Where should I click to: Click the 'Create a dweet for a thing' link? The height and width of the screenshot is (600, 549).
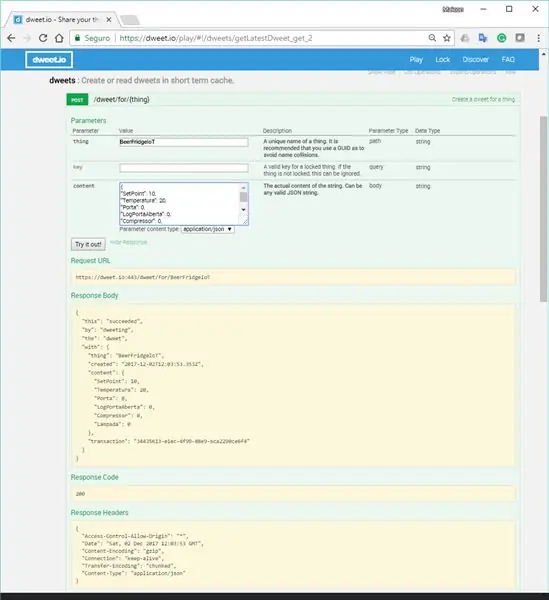coord(483,99)
